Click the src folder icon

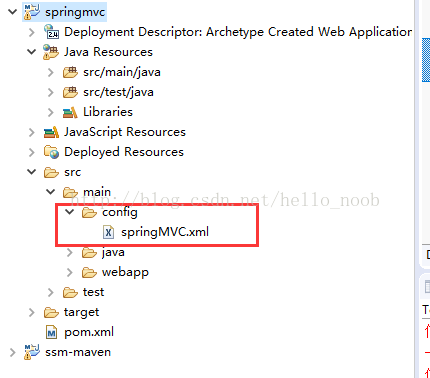[51, 173]
